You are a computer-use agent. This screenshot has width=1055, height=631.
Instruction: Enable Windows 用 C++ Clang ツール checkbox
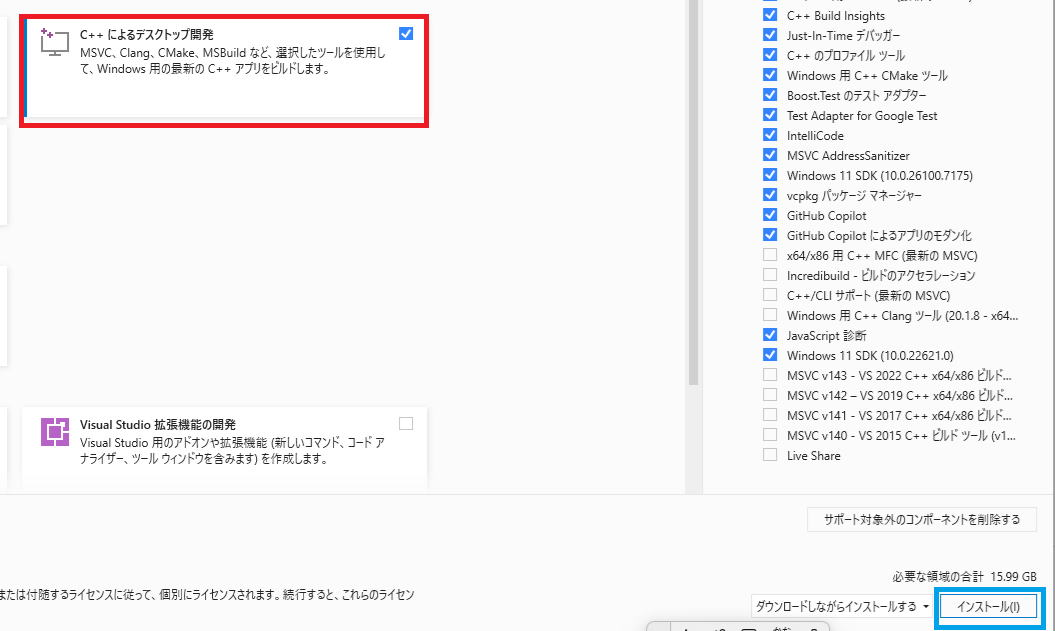[x=770, y=315]
